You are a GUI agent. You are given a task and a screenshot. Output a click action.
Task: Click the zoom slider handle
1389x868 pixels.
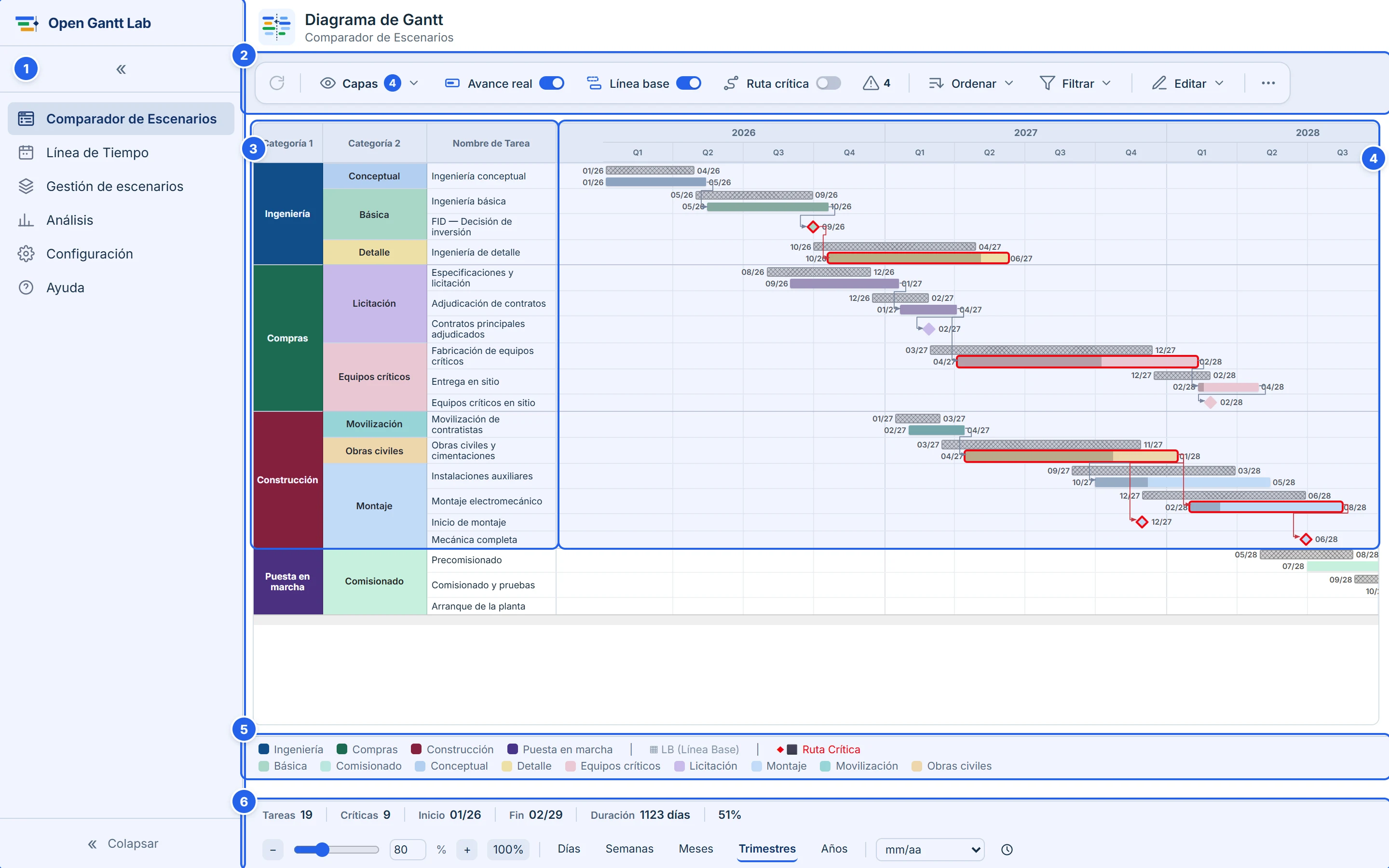point(323,850)
